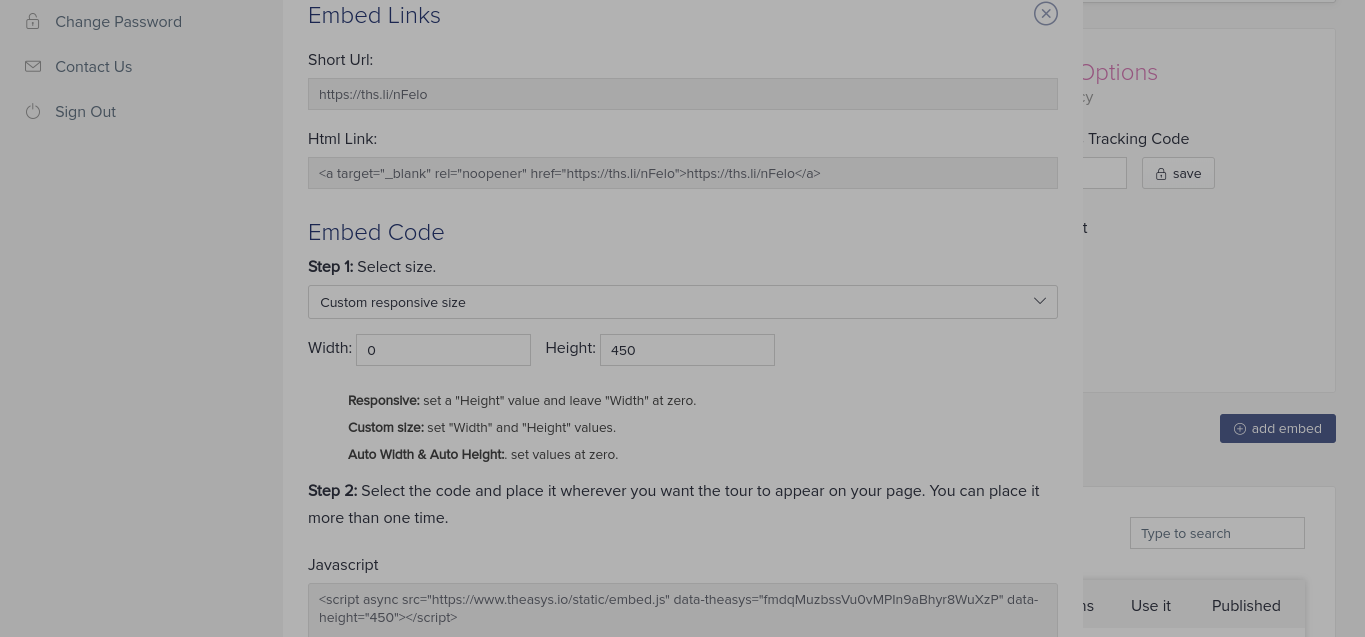The height and width of the screenshot is (637, 1365).
Task: Click the Contact Us envelope icon
Action: [x=33, y=66]
